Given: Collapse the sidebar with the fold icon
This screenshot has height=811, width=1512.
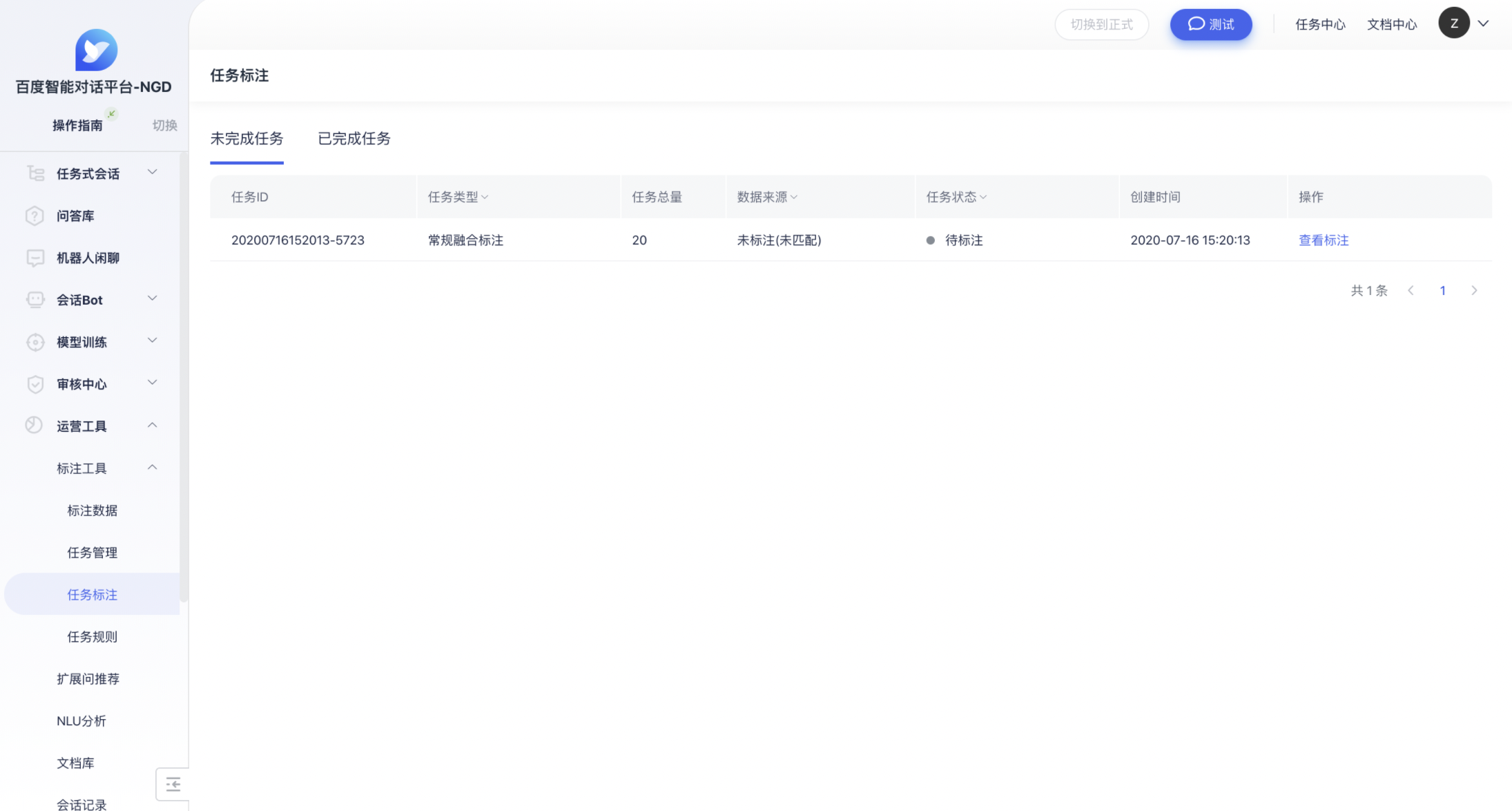Looking at the screenshot, I should (173, 784).
